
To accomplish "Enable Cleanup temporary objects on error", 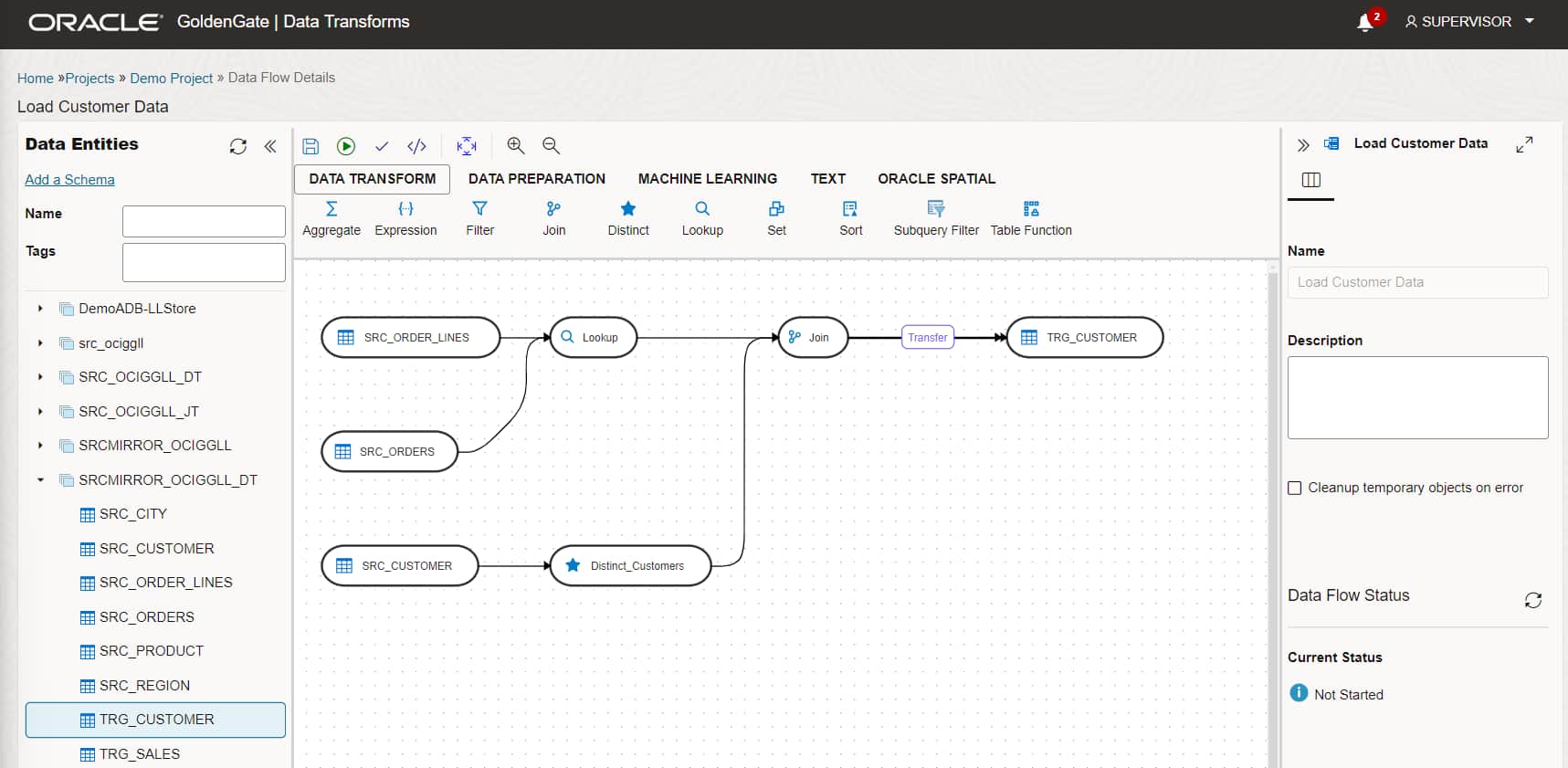I will pos(1295,488).
